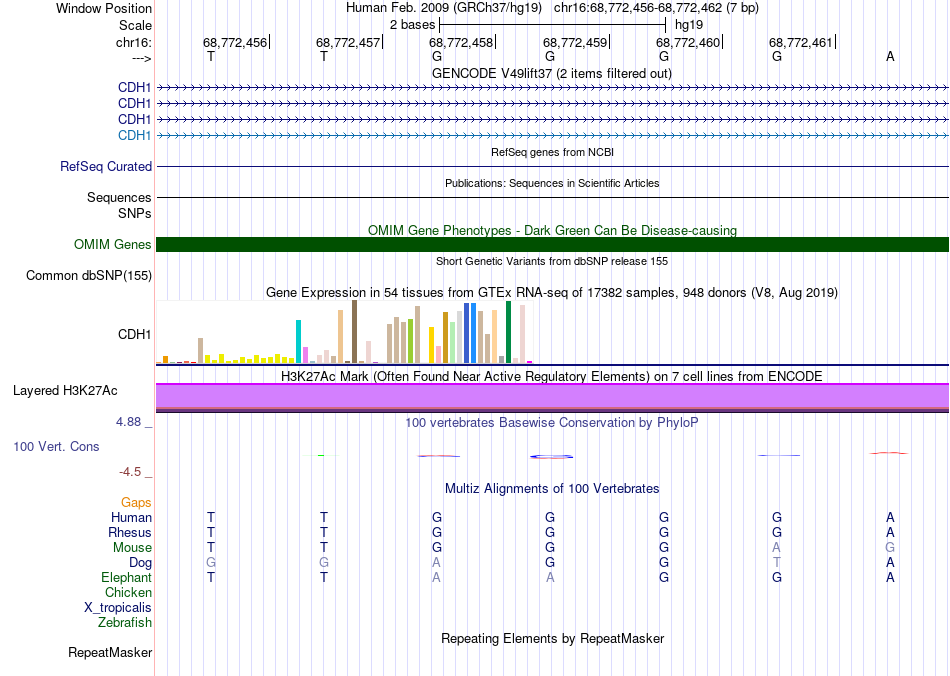Click the Elephant species row label
Image resolution: width=950 pixels, height=676 pixels.
click(126, 578)
